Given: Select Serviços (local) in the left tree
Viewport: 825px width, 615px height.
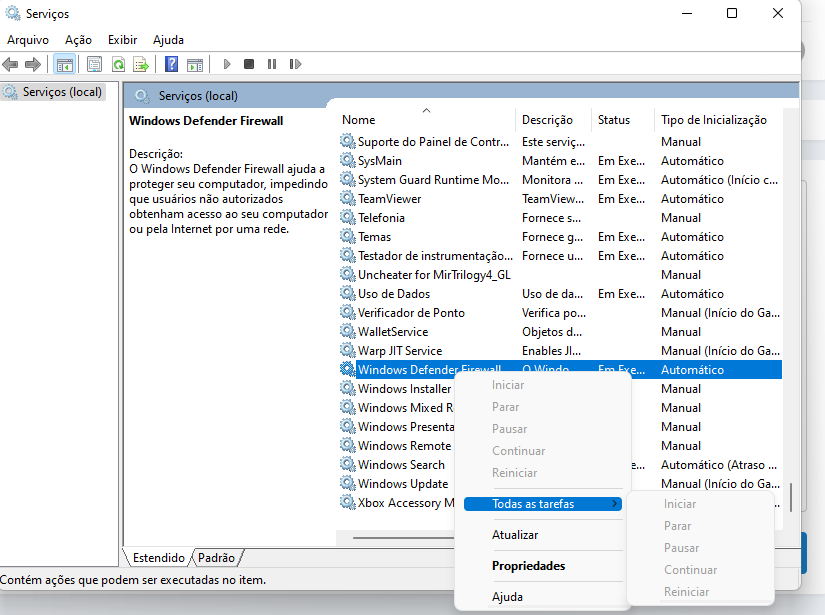Looking at the screenshot, I should (x=53, y=92).
